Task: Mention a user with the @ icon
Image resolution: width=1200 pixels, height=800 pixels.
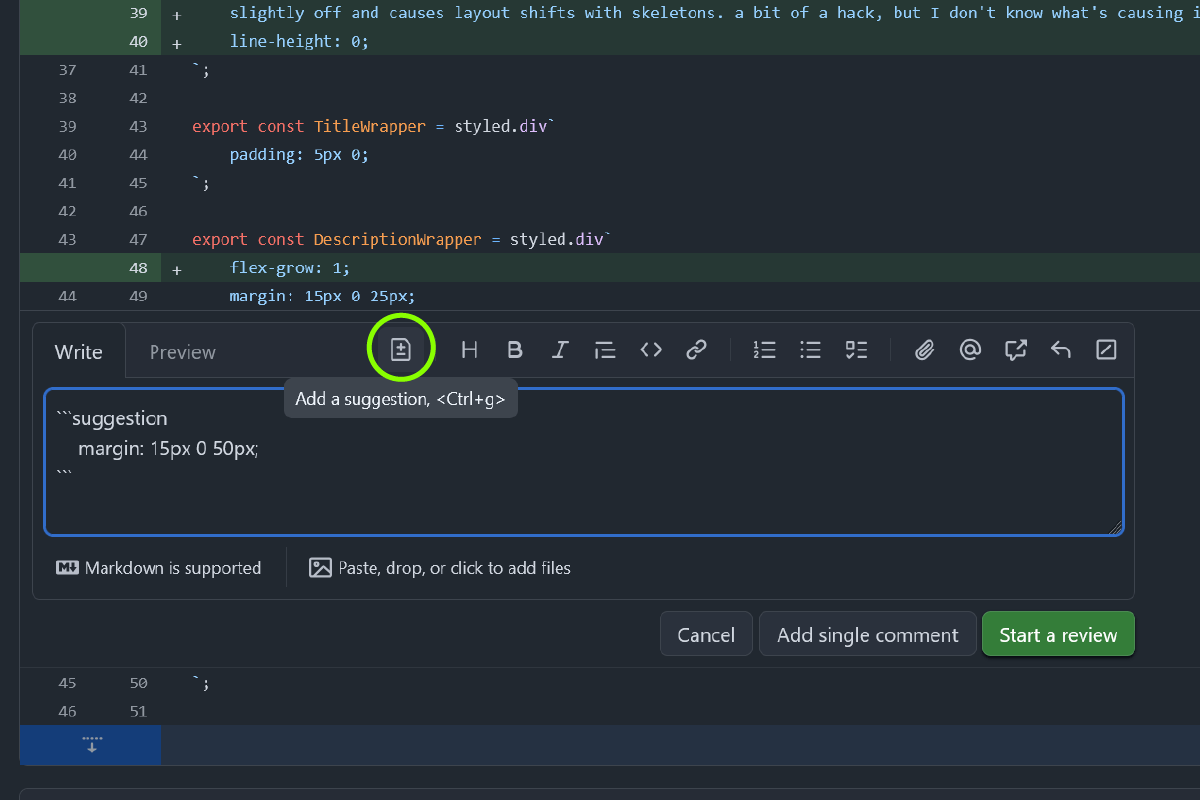Action: pyautogui.click(x=970, y=349)
